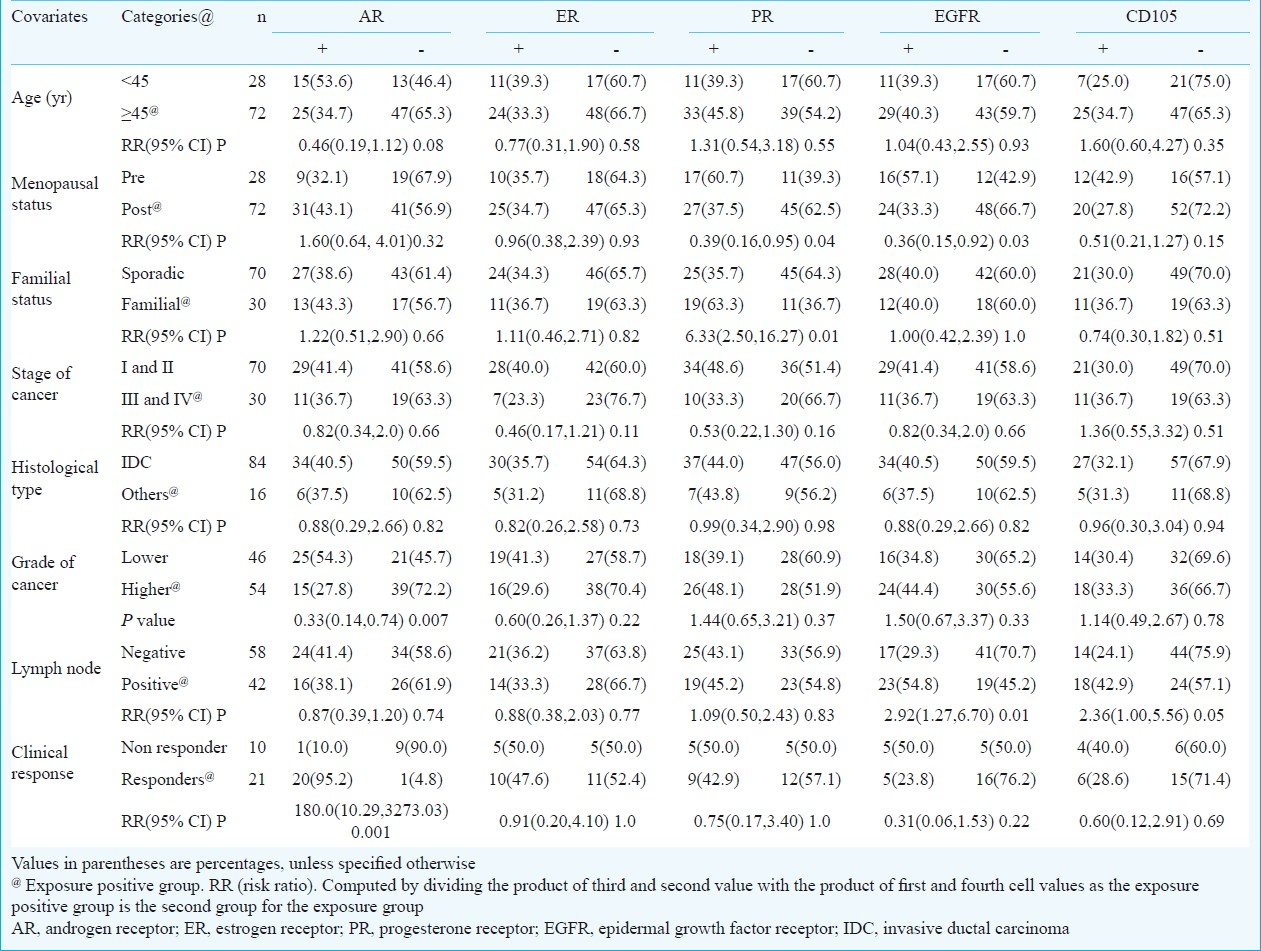
Task: Click the 'Lower' grade category
Action: pyautogui.click(x=144, y=557)
